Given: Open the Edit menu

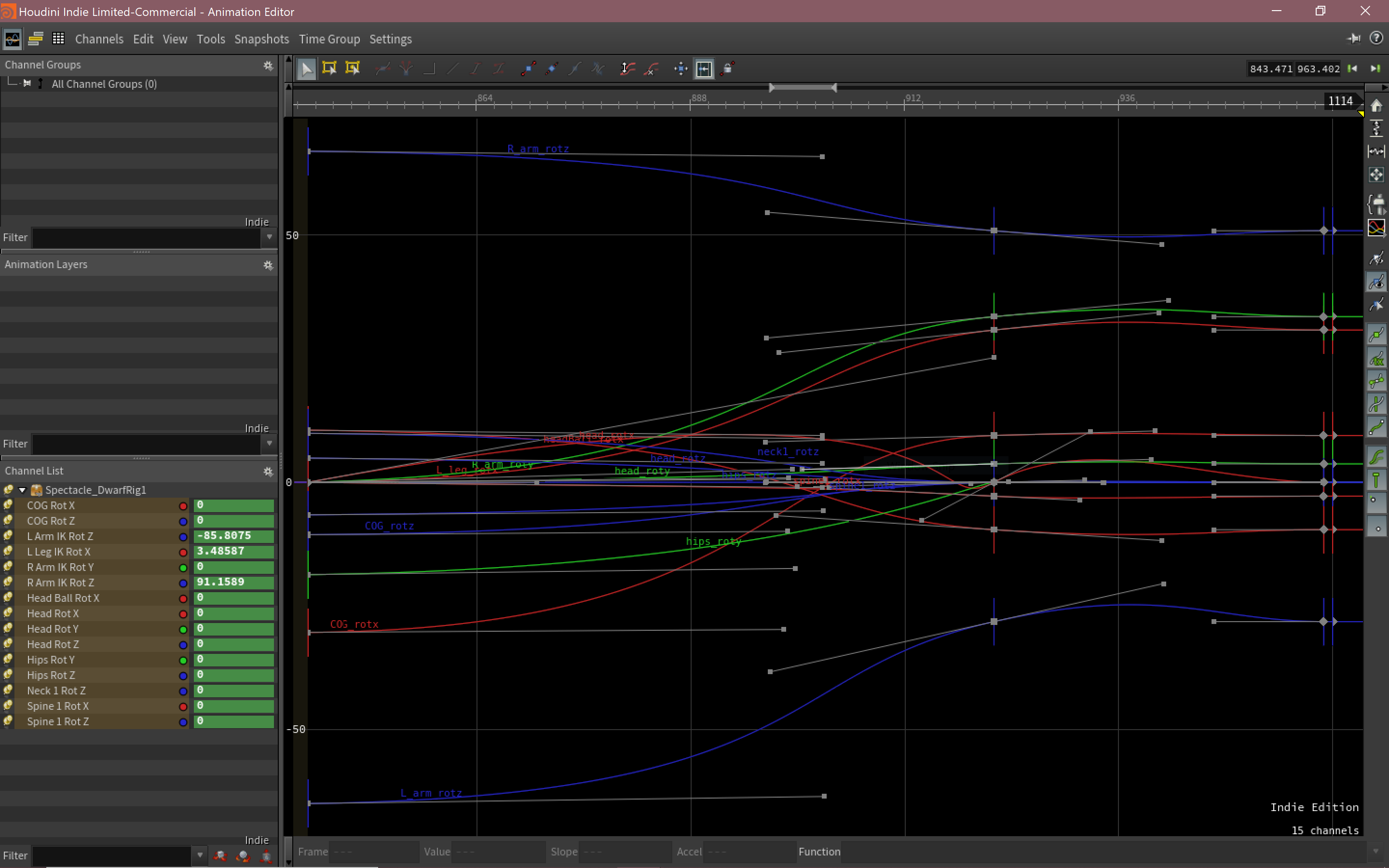Looking at the screenshot, I should coord(143,39).
